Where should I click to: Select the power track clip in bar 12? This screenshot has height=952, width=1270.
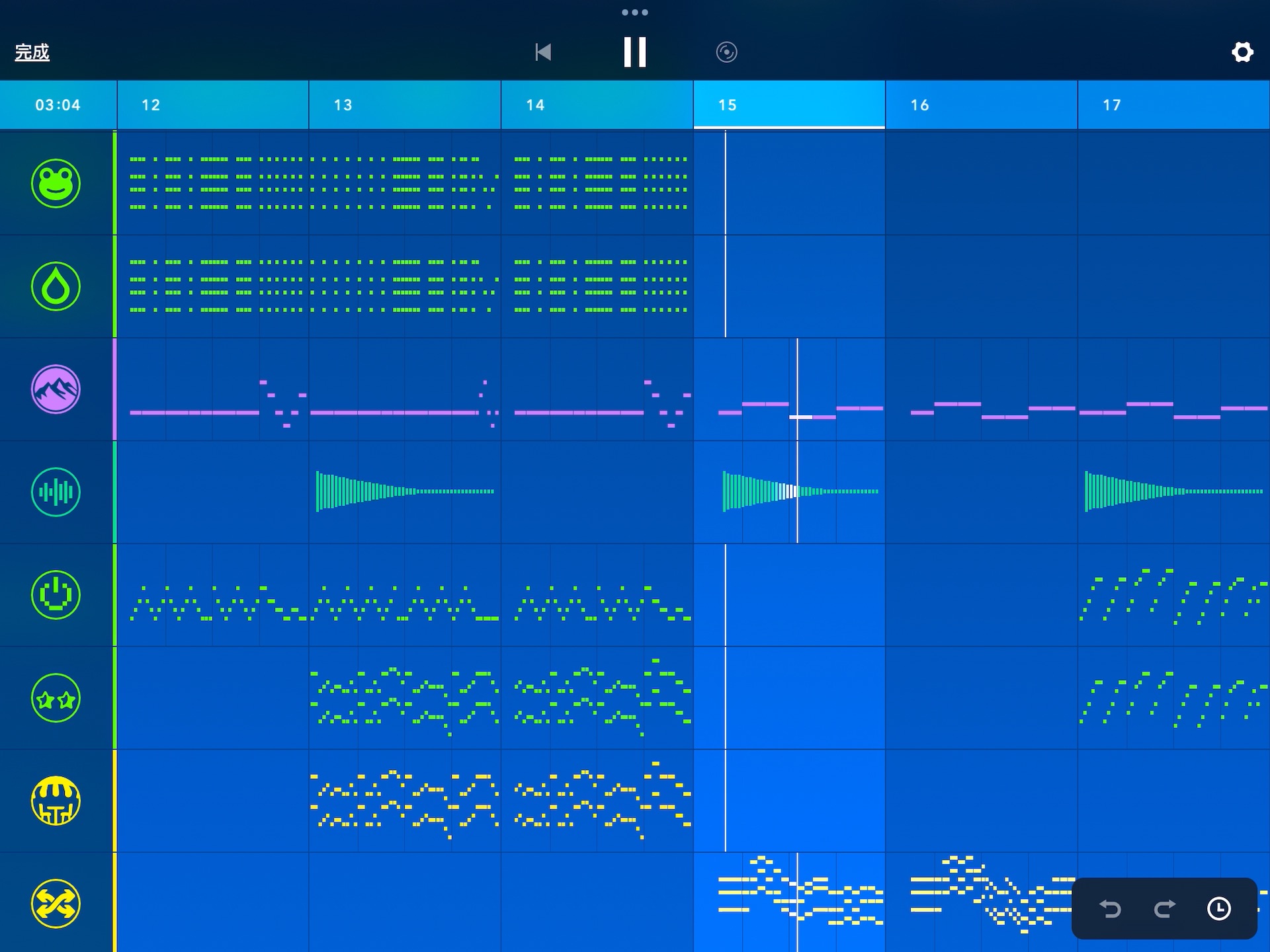tap(213, 595)
